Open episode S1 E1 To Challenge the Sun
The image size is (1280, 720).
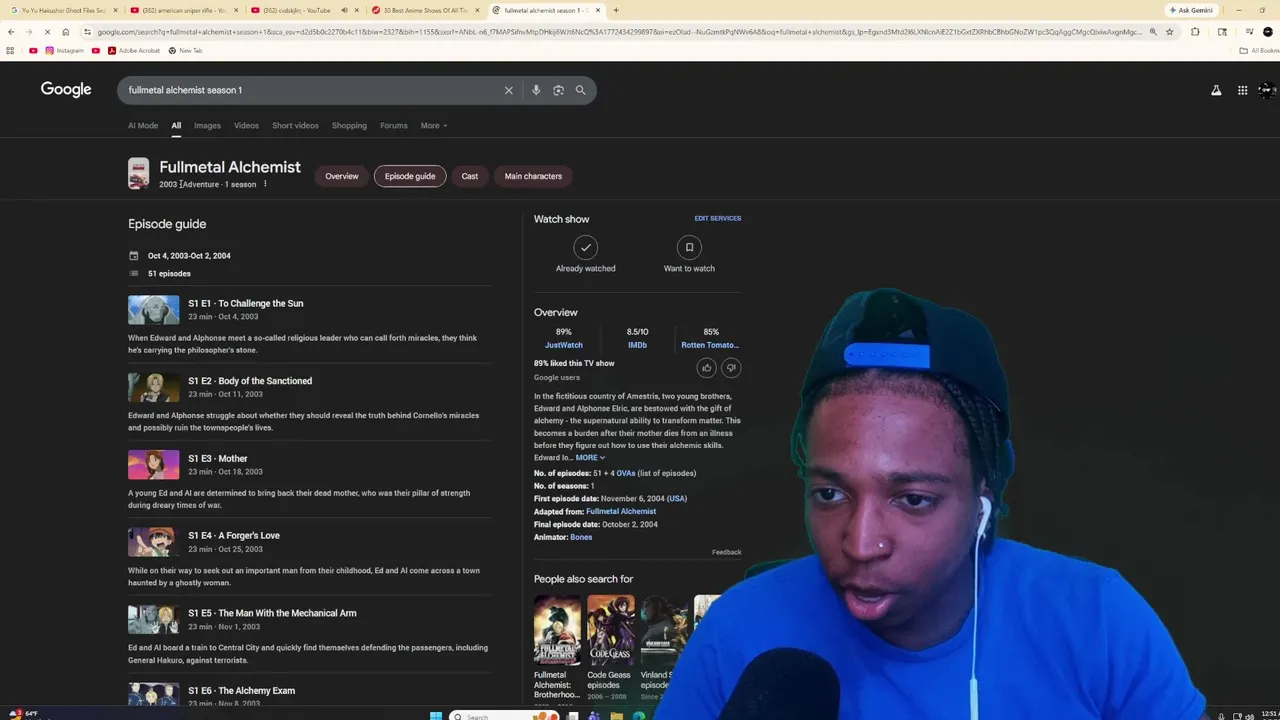246,304
